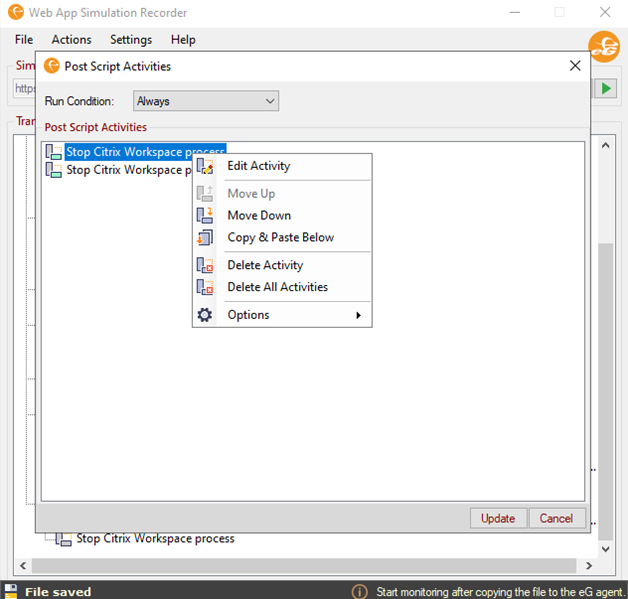Click the vertical scrollbar thumb in main window
The width and height of the screenshot is (628, 599).
(x=606, y=391)
